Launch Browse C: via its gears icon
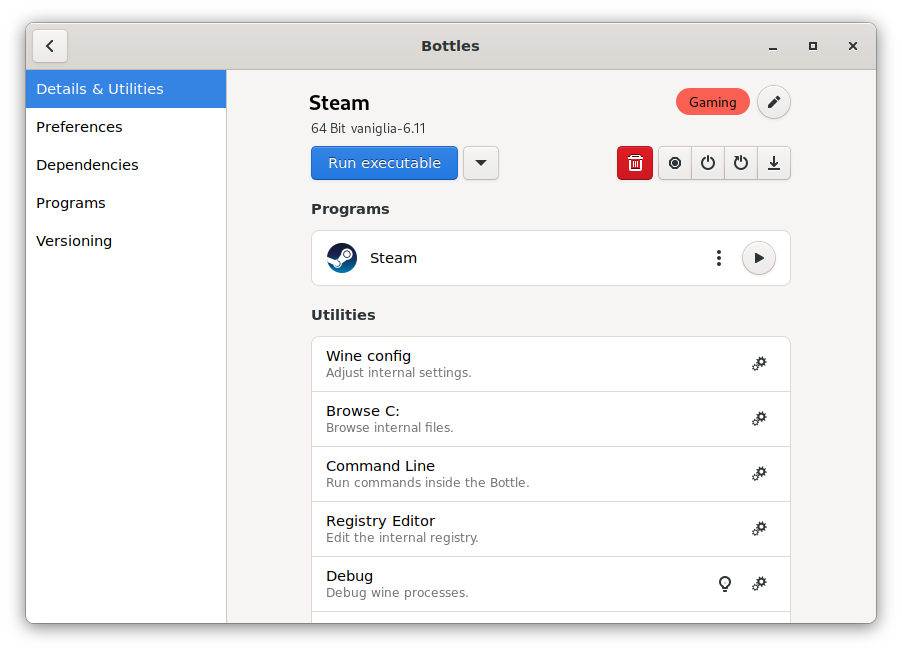This screenshot has height=652, width=902. [x=759, y=419]
